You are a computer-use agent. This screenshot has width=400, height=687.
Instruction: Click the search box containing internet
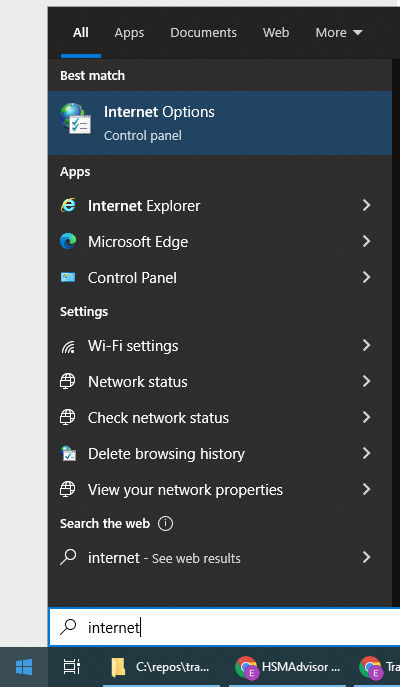coord(224,627)
